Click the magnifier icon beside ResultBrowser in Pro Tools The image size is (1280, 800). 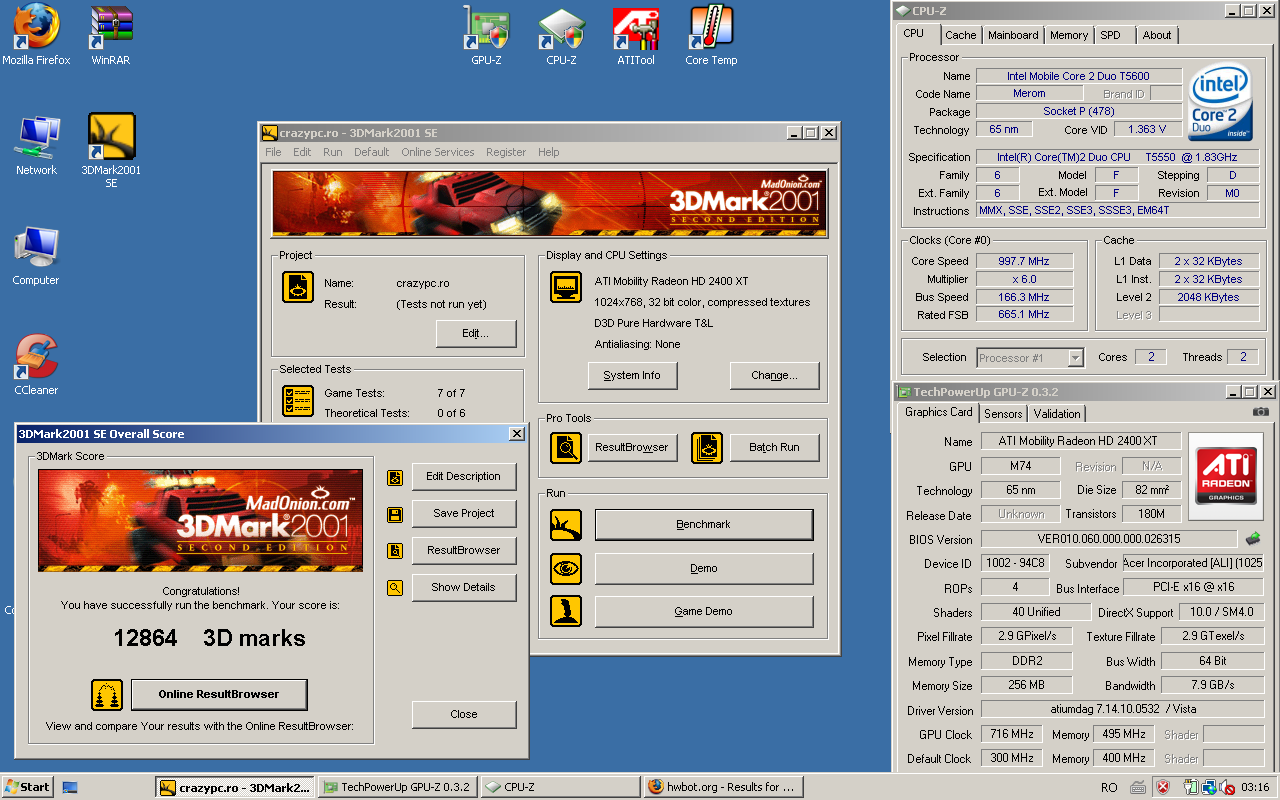[x=566, y=447]
